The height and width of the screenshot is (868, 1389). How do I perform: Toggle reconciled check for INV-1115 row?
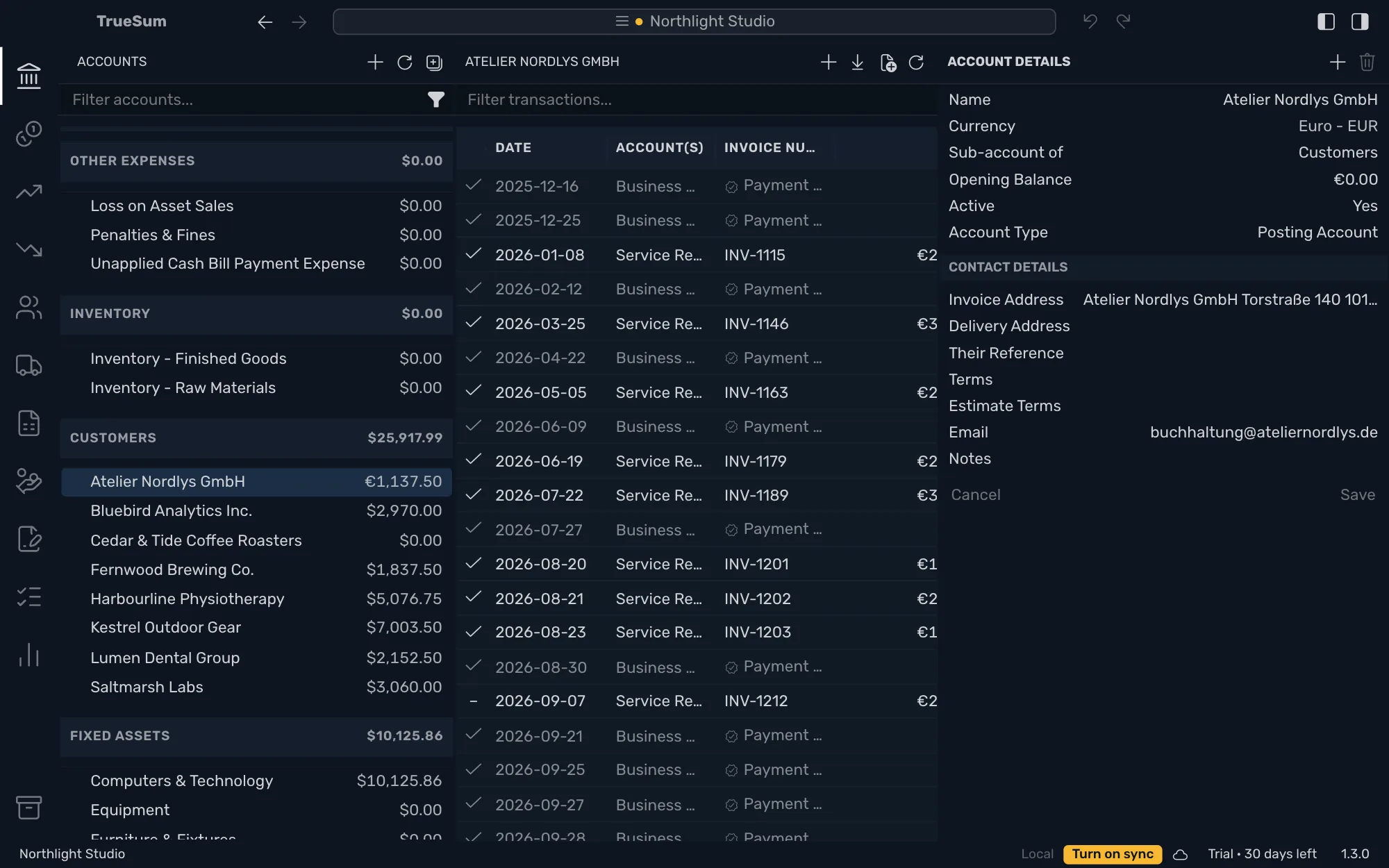click(474, 254)
